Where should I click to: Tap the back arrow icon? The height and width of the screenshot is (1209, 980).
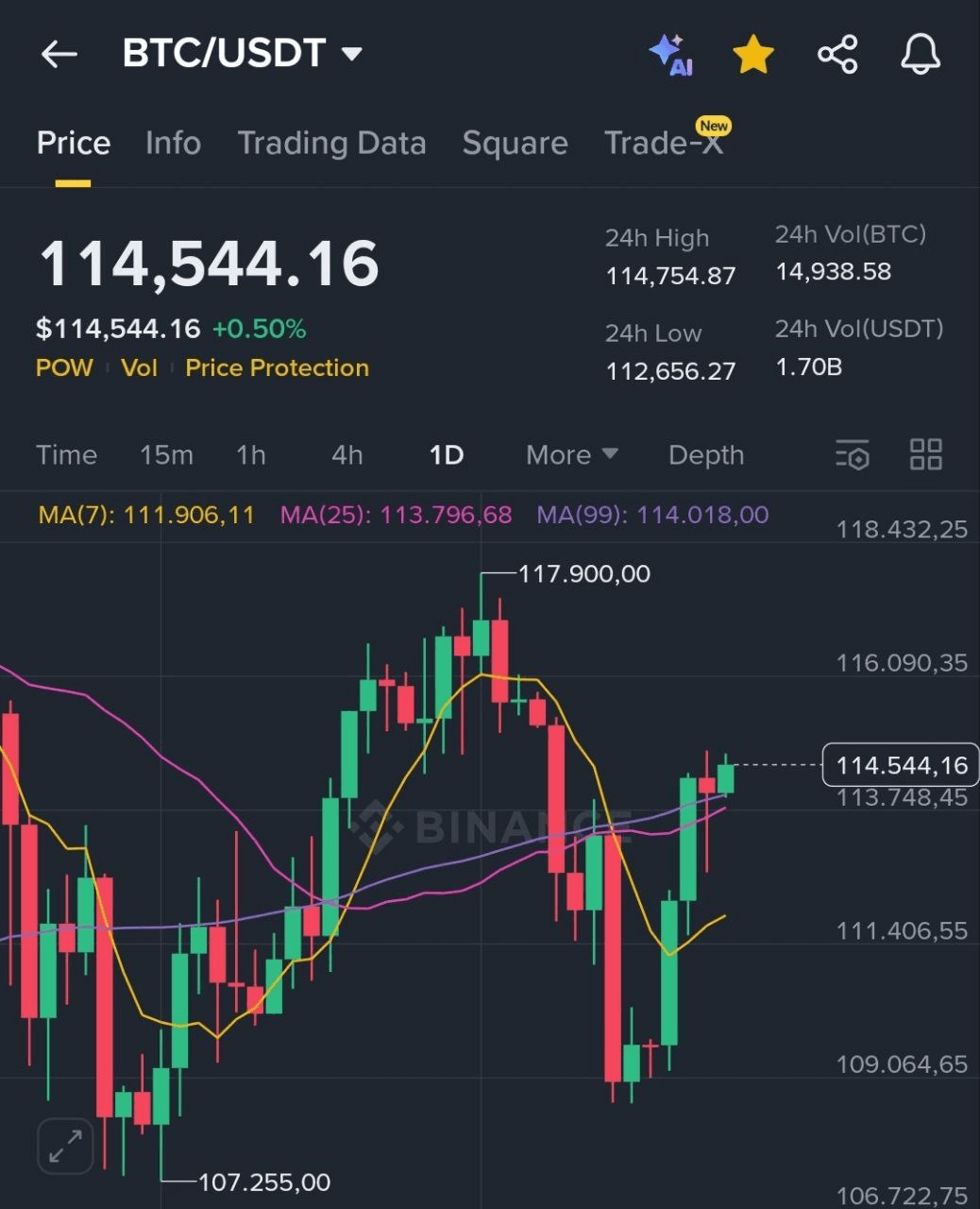59,55
